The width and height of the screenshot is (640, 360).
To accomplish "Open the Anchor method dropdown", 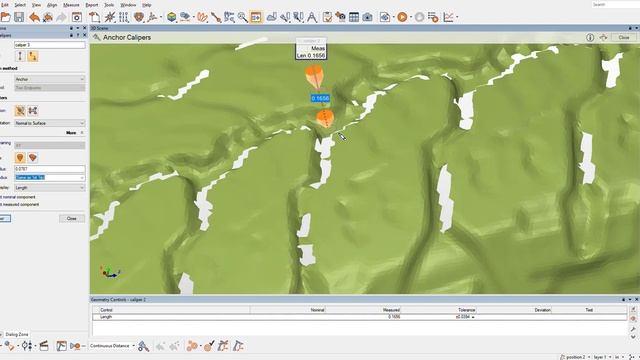I will coord(49,79).
